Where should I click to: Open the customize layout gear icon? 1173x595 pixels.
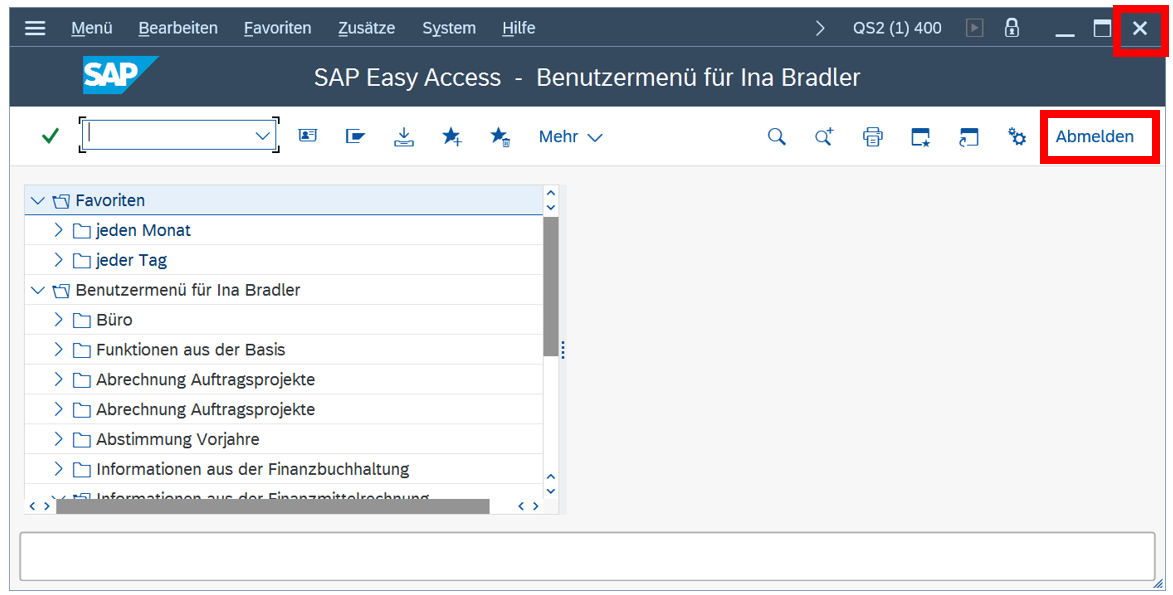[x=1017, y=137]
